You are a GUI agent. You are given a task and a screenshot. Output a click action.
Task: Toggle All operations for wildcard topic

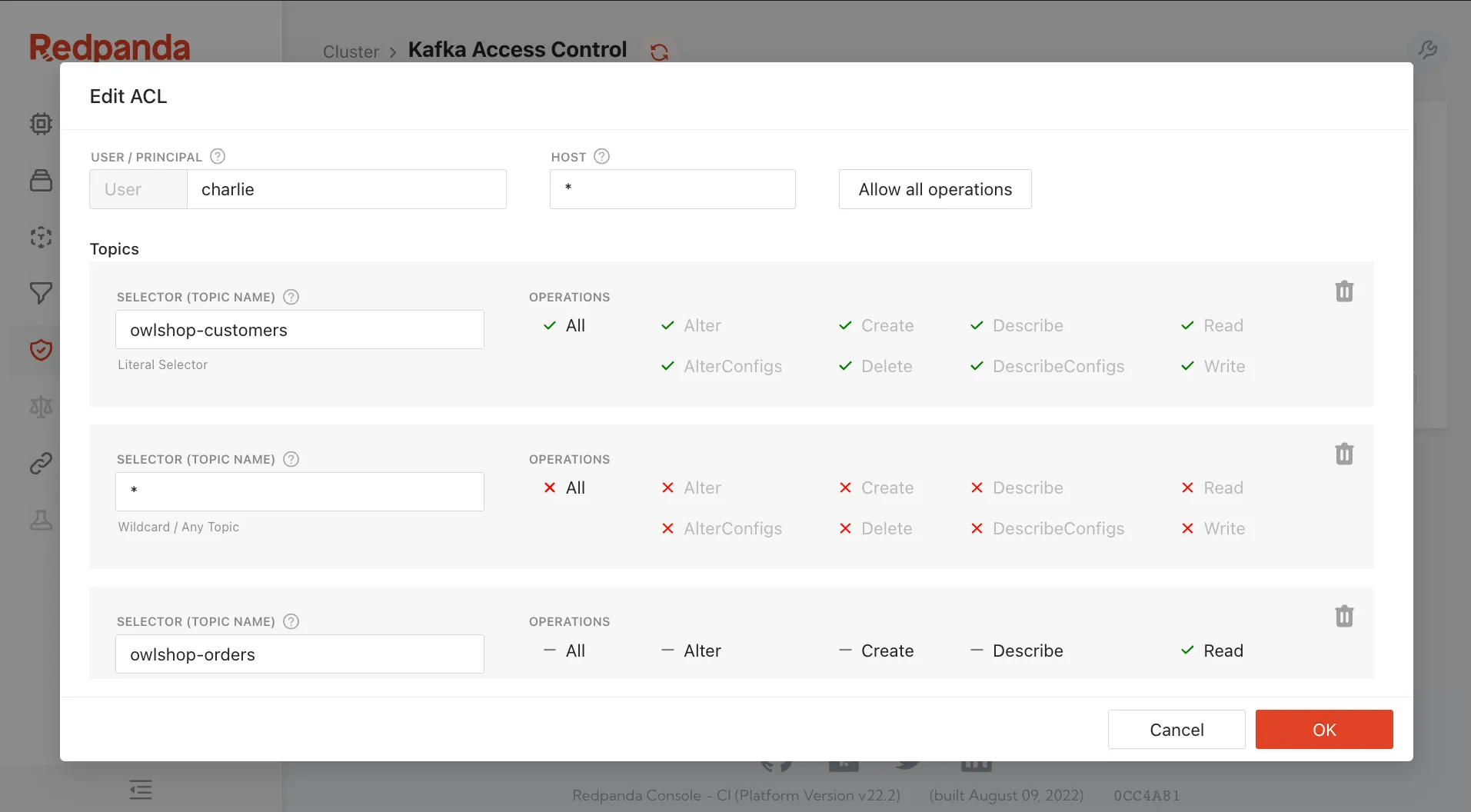tap(564, 488)
